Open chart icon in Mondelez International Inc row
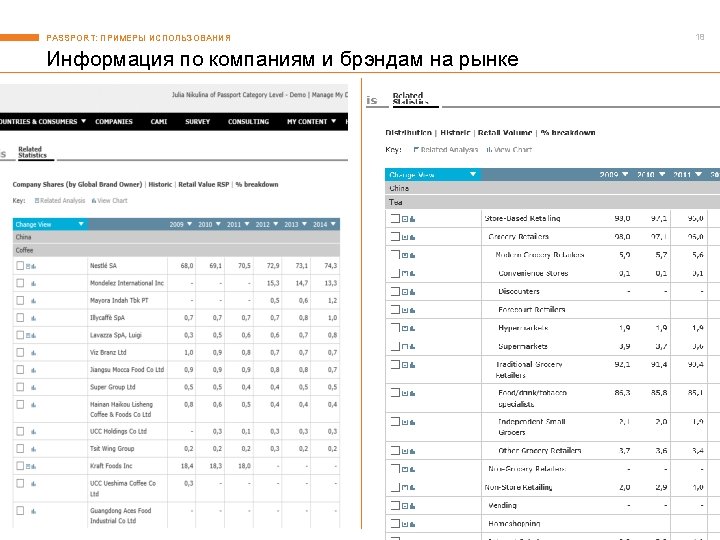720x540 pixels. click(34, 284)
